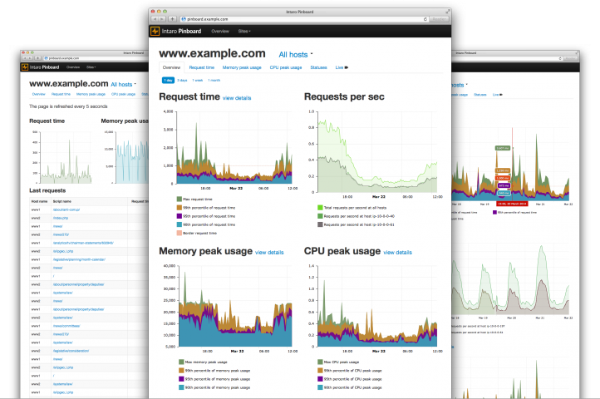Click the small Request time chart in left window
The height and width of the screenshot is (399, 600).
(66, 157)
